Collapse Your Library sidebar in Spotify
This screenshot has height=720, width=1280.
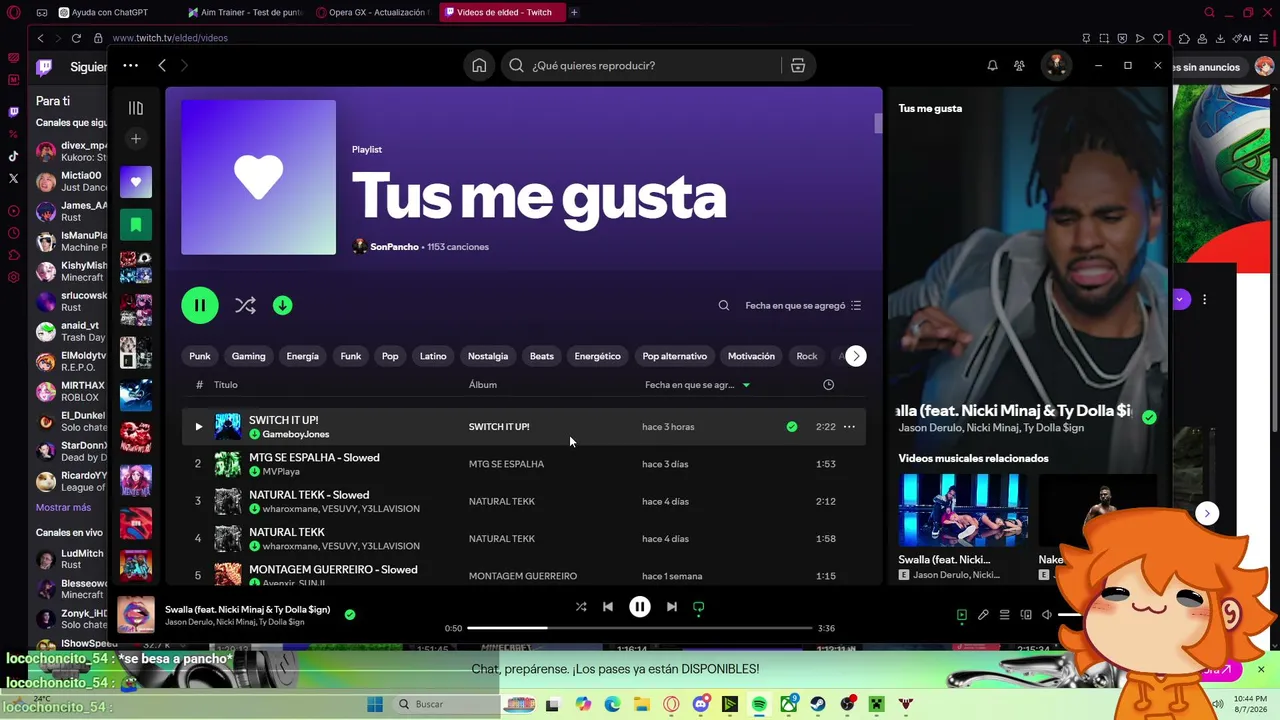(x=136, y=108)
